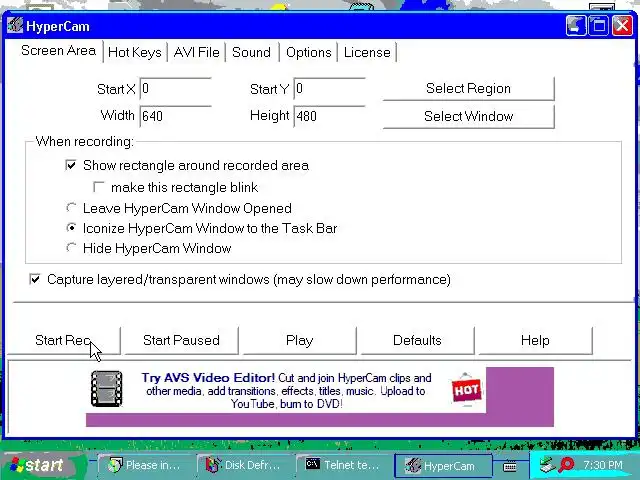640x480 pixels.
Task: Select Iconize HyperCam Window to the Task Bar
Action: 71,228
